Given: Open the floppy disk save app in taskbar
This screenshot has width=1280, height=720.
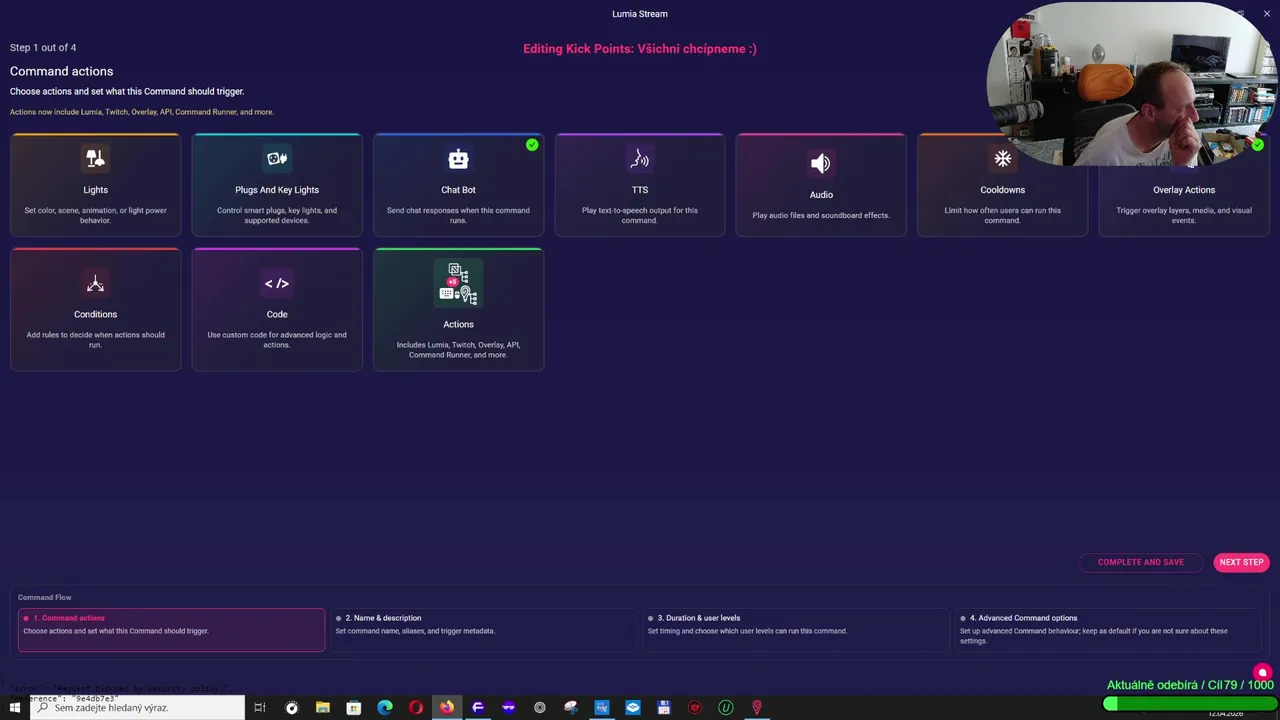Looking at the screenshot, I should (663, 707).
